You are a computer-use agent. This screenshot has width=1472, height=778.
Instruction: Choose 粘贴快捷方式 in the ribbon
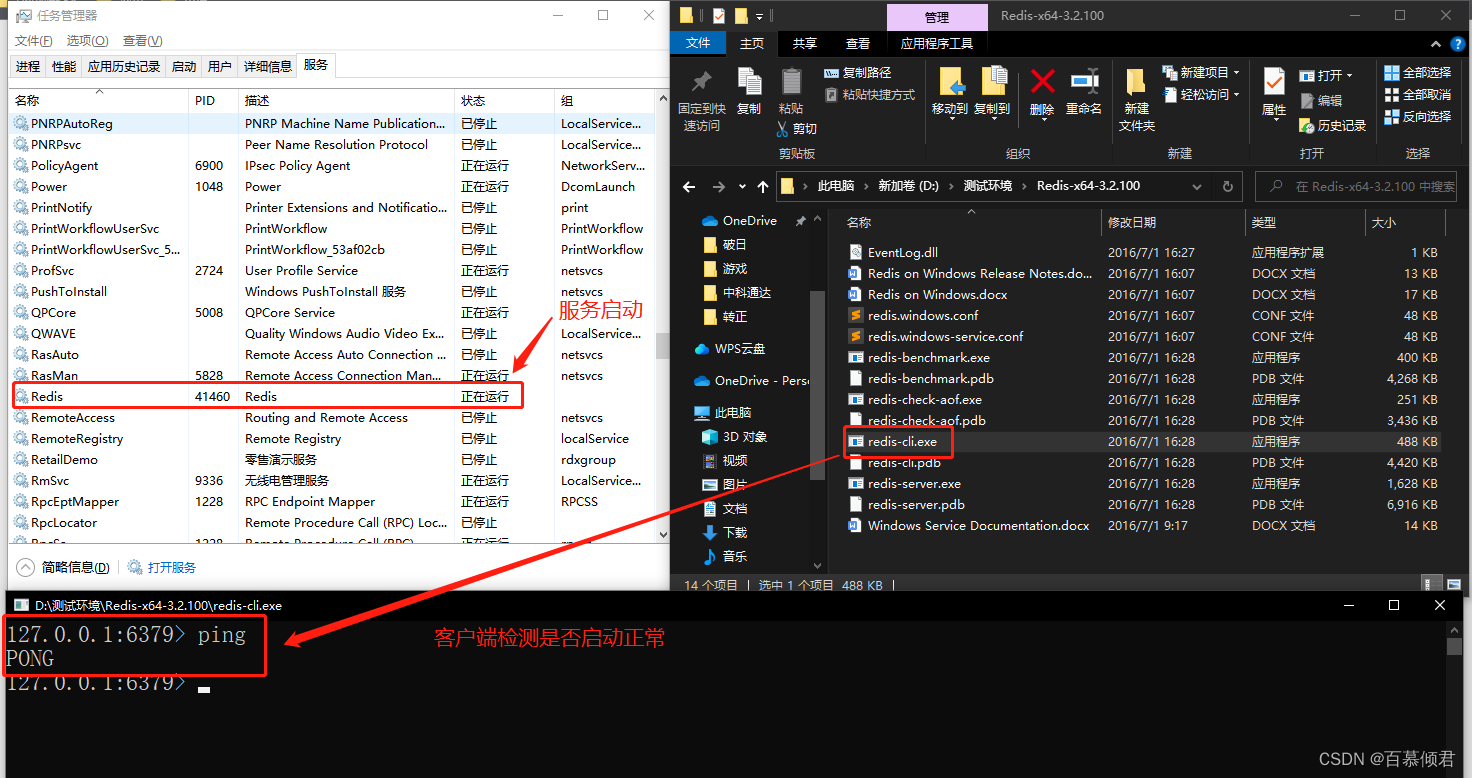pos(869,94)
